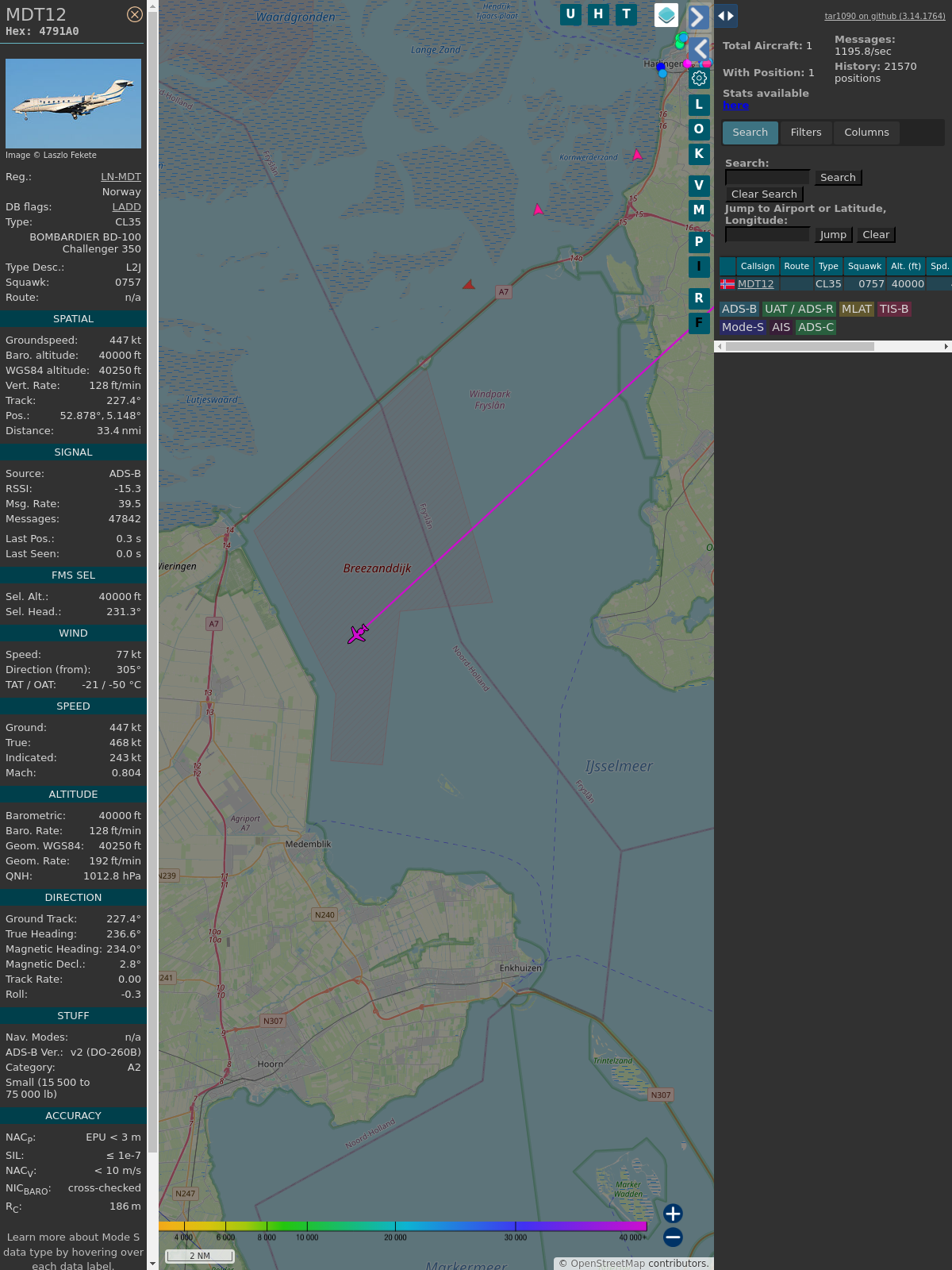Collapse the sidebar with the left chevron
The width and height of the screenshot is (952, 1270).
[699, 49]
